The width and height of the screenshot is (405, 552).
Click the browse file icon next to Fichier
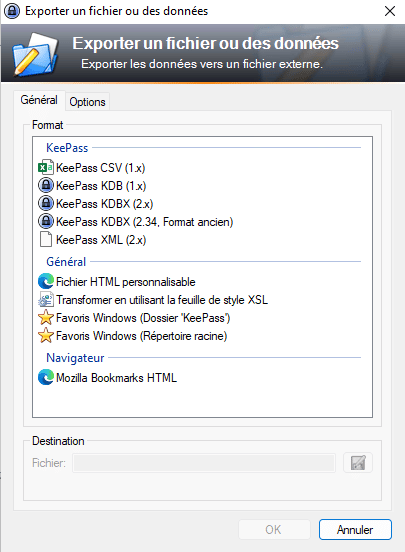click(358, 463)
